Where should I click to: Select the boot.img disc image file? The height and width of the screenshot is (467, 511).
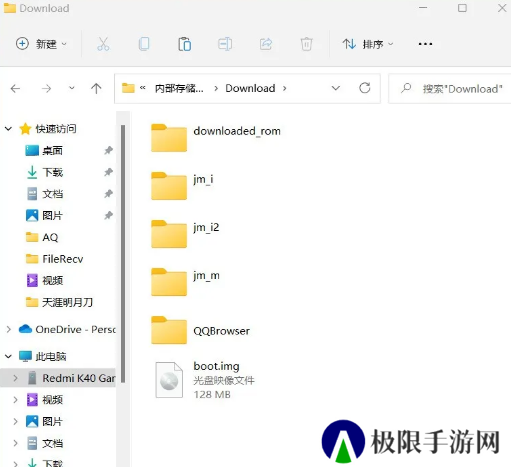point(205,380)
